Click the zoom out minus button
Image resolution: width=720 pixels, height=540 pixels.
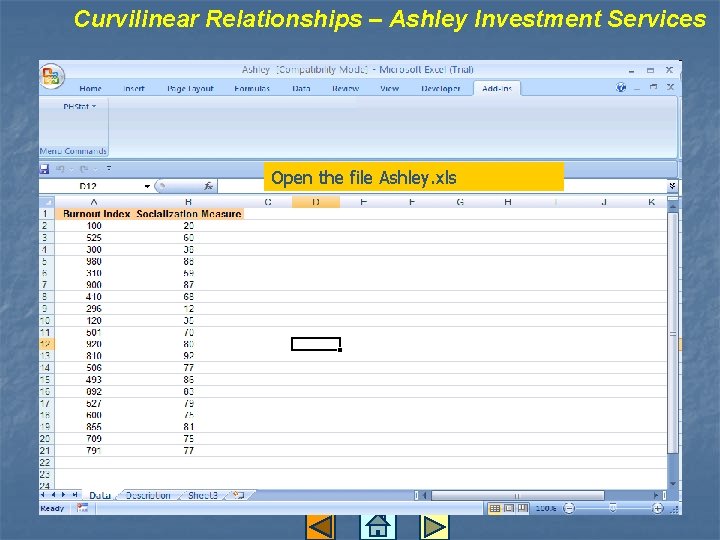(569, 508)
